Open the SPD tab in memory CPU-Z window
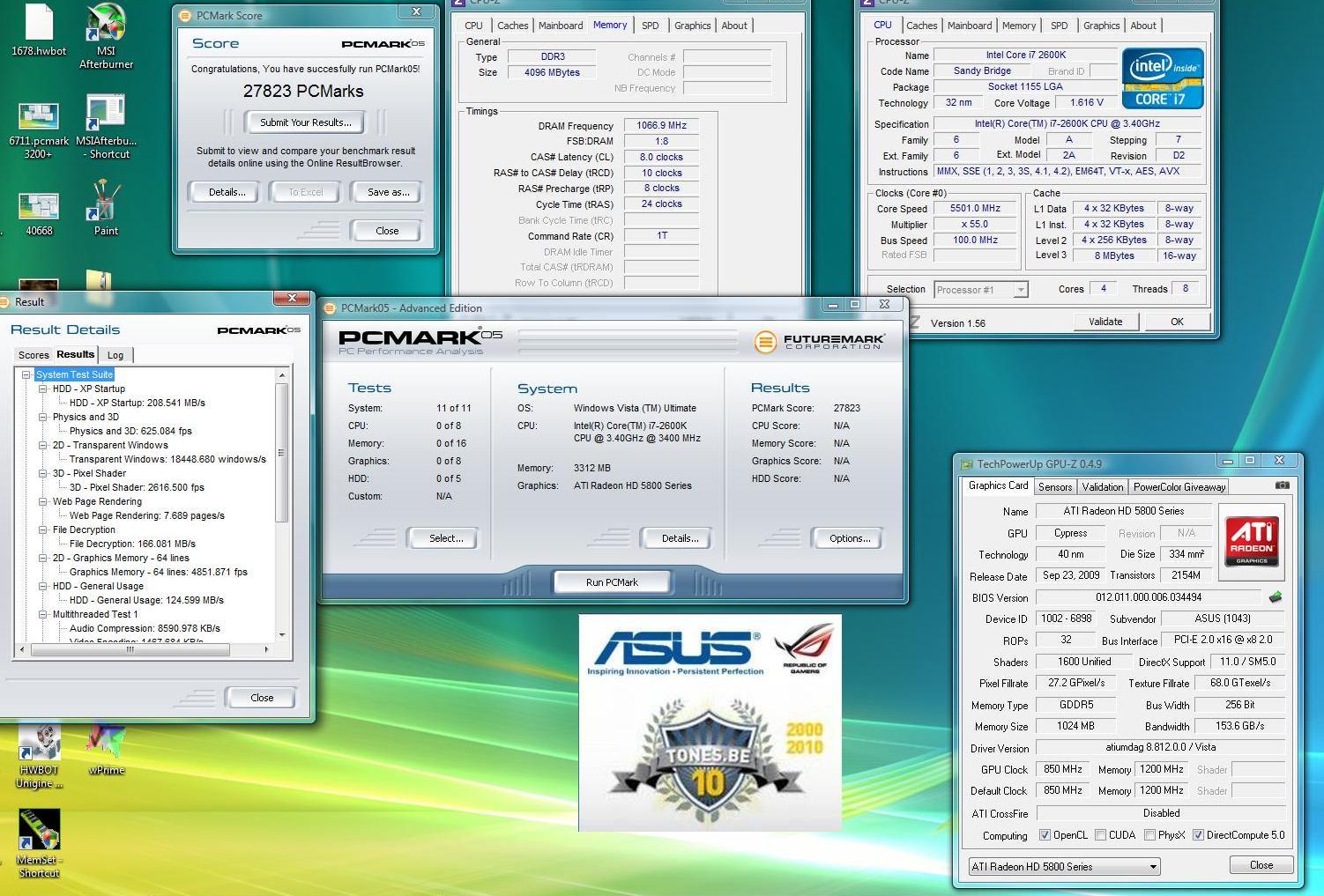 pyautogui.click(x=650, y=26)
